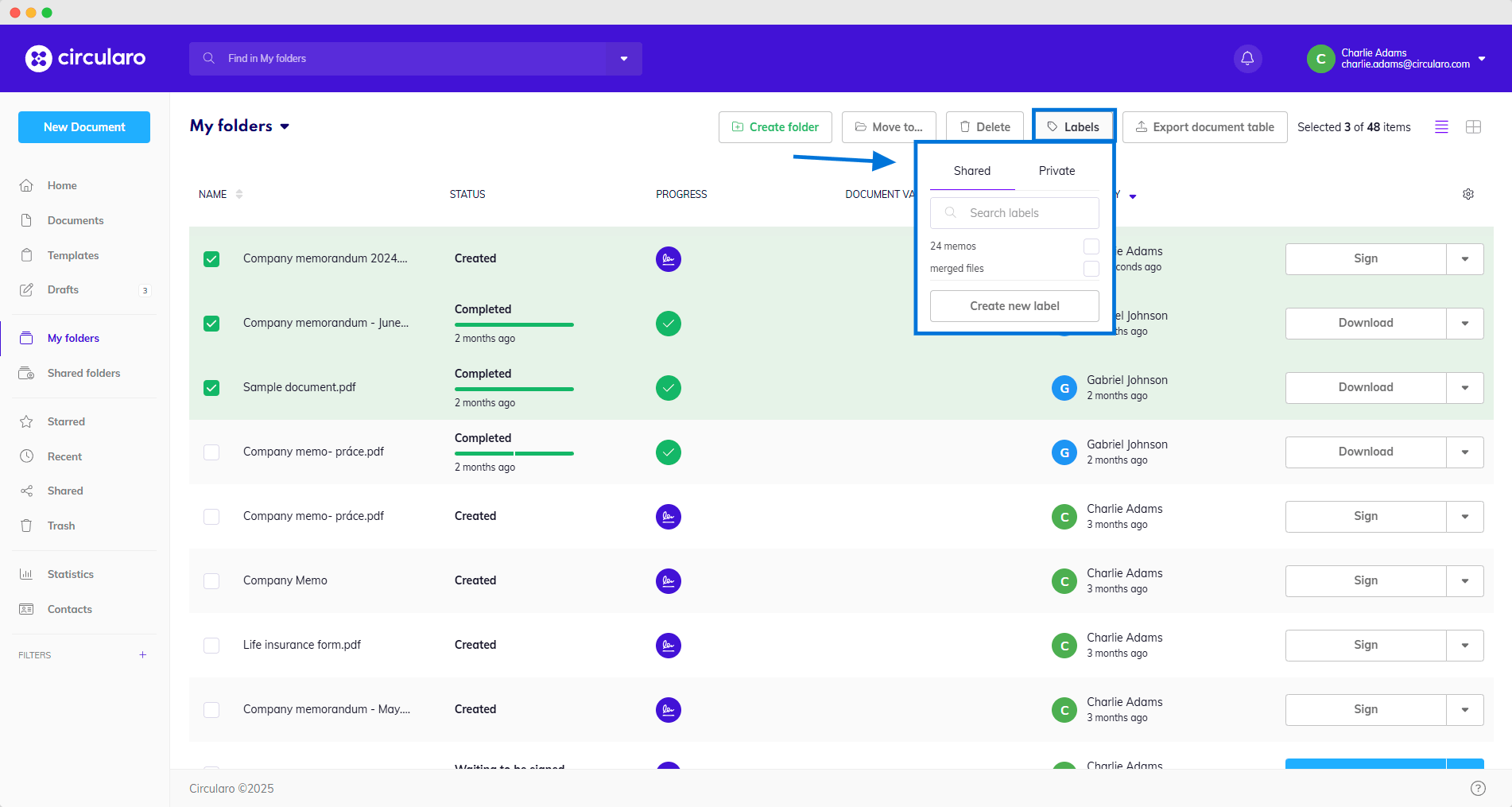Tick the 24 memos label checkbox
Screen dimensions: 1512x807
(1091, 246)
